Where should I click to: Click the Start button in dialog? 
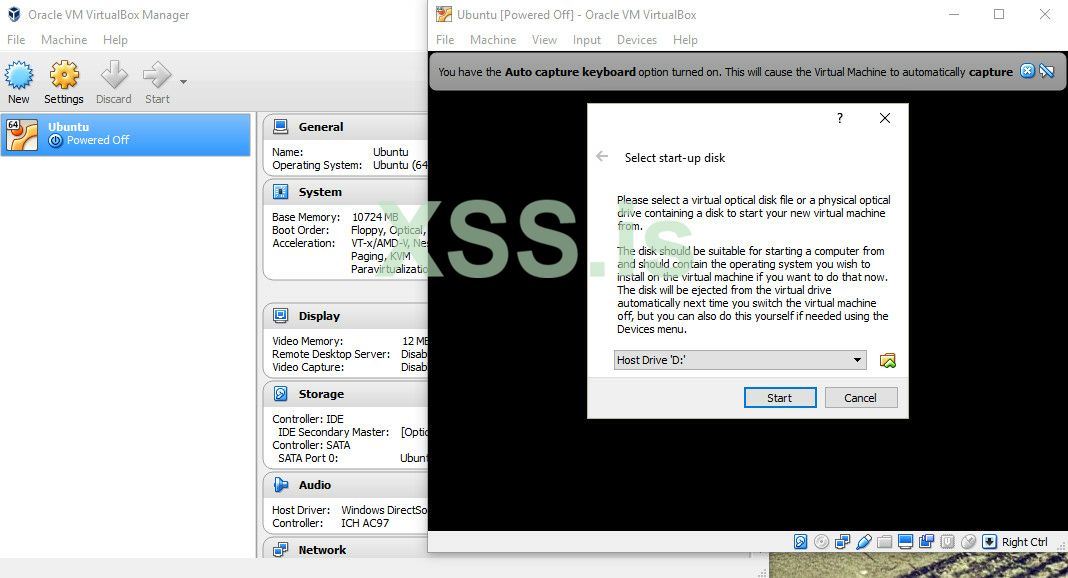click(780, 398)
